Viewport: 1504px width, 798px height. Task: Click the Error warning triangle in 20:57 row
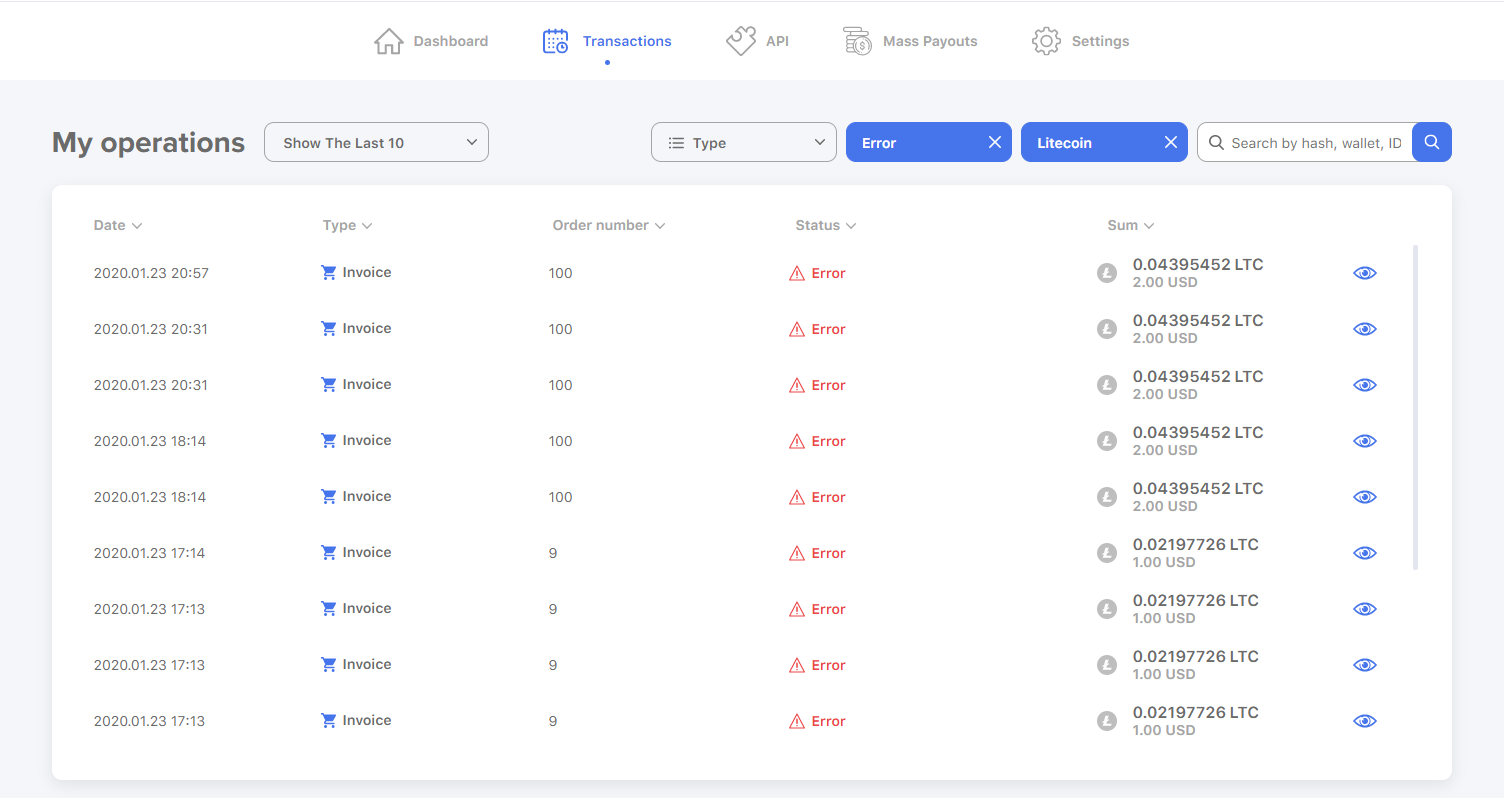pos(797,273)
